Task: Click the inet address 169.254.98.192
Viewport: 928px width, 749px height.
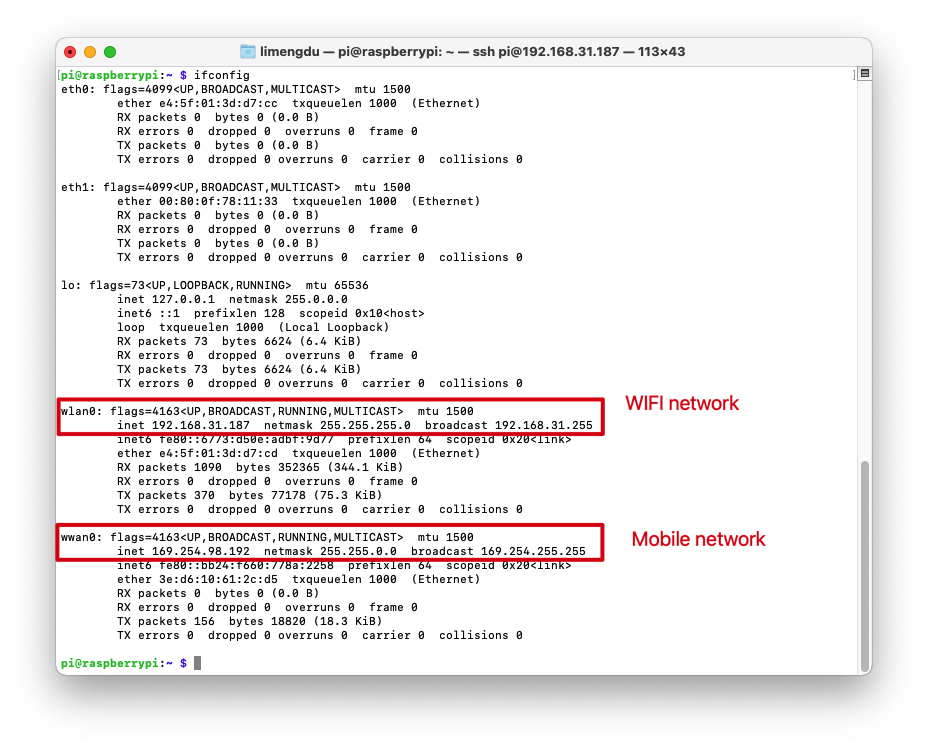Action: pyautogui.click(x=201, y=551)
